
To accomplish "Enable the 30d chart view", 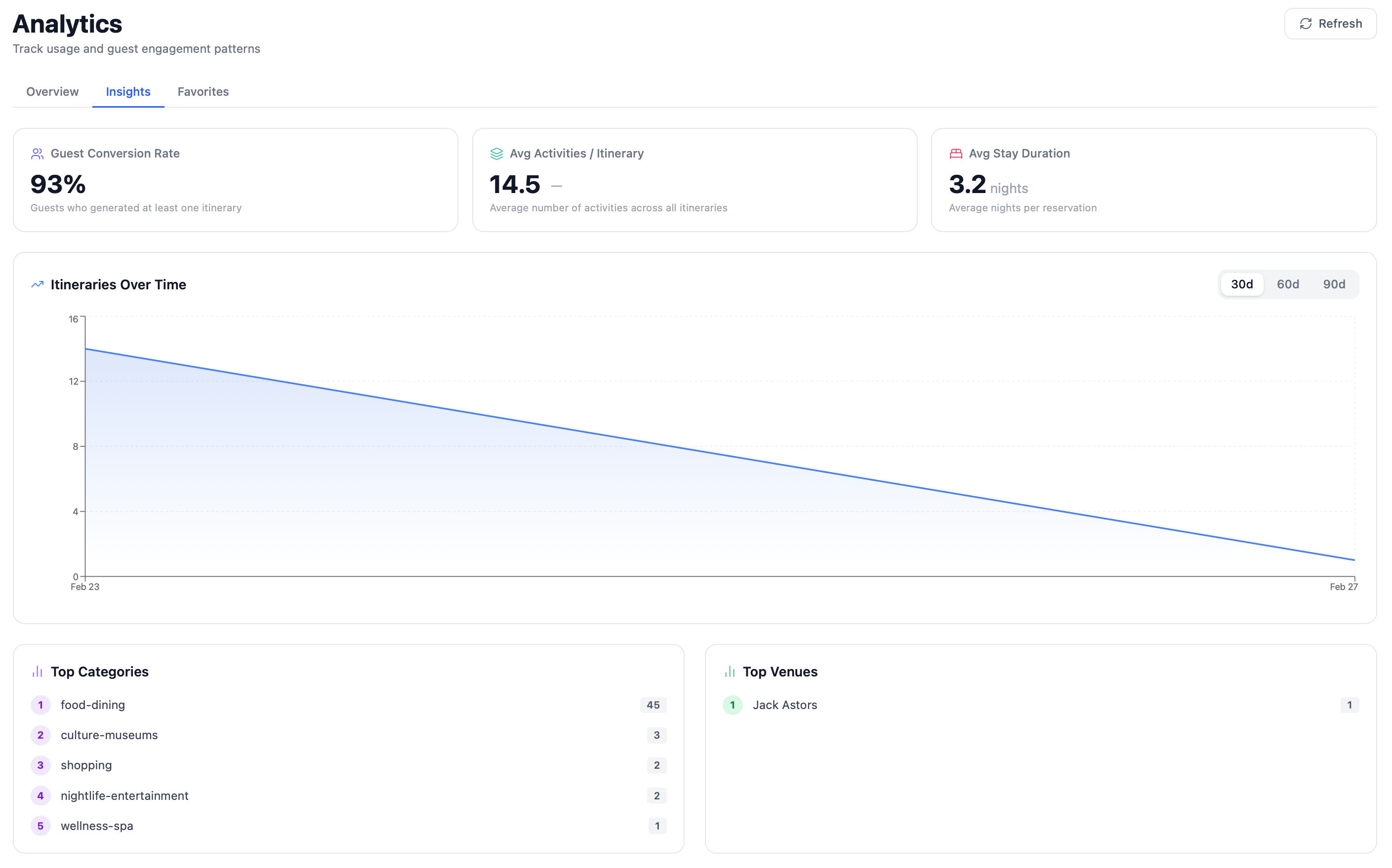I will pyautogui.click(x=1241, y=283).
